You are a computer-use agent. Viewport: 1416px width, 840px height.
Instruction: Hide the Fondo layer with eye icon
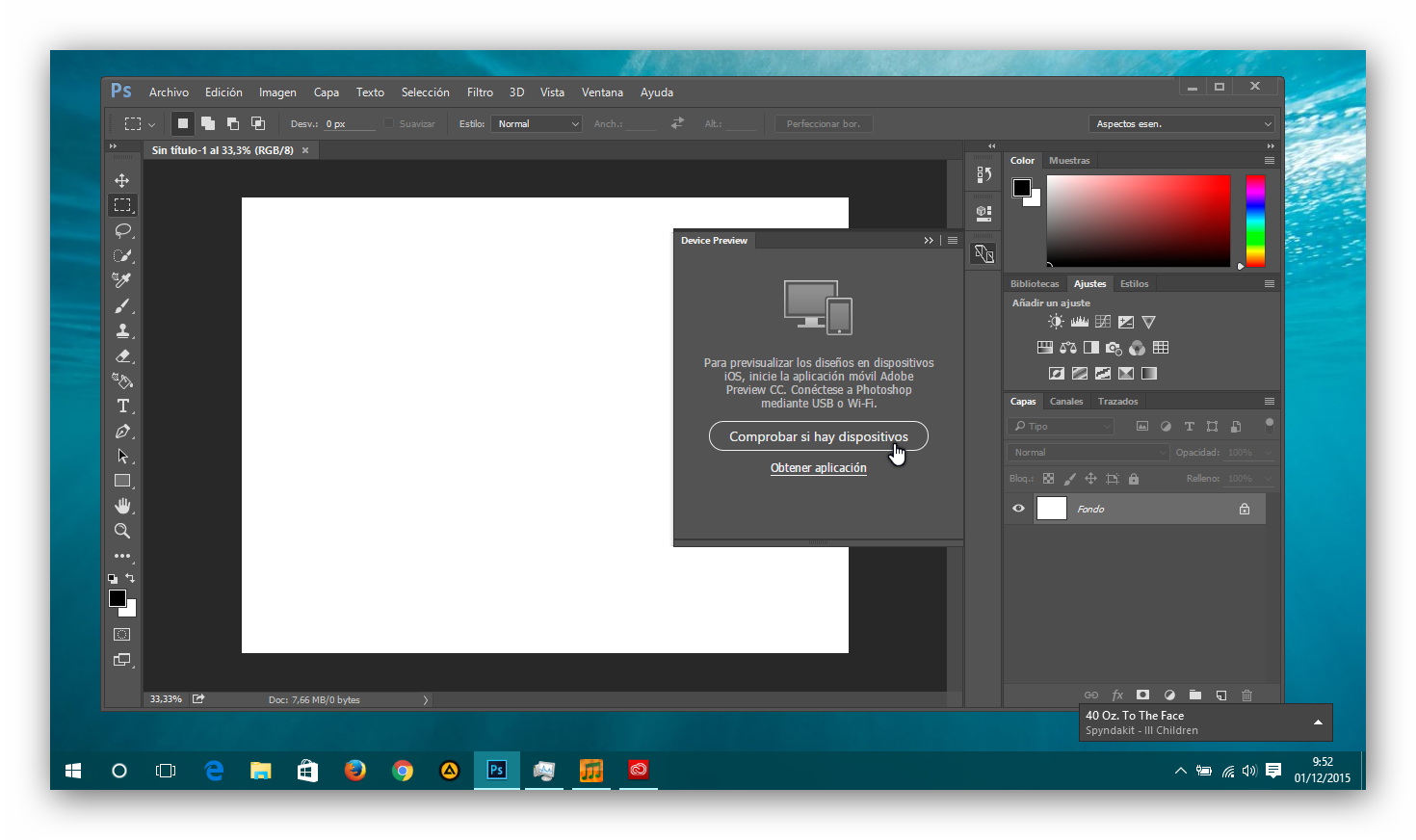pyautogui.click(x=1018, y=509)
